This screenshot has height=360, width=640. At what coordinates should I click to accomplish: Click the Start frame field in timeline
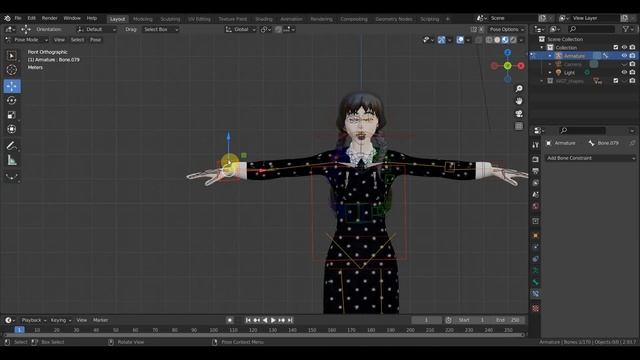point(471,320)
